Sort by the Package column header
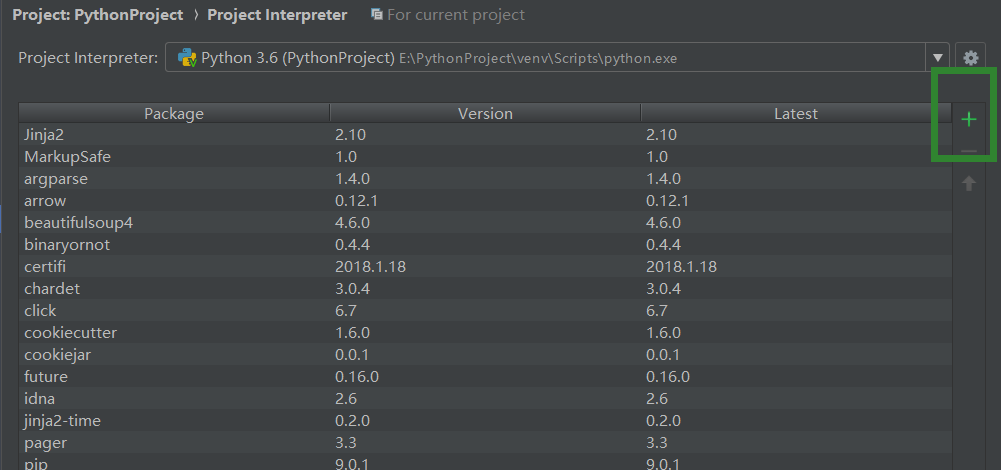1001x470 pixels. click(174, 113)
